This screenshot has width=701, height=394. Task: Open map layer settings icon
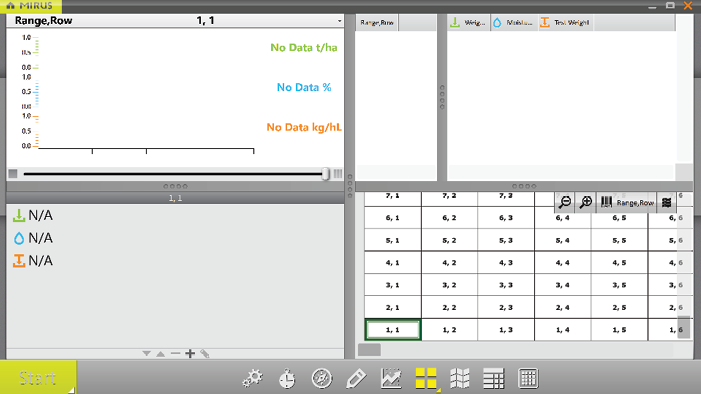pos(667,203)
